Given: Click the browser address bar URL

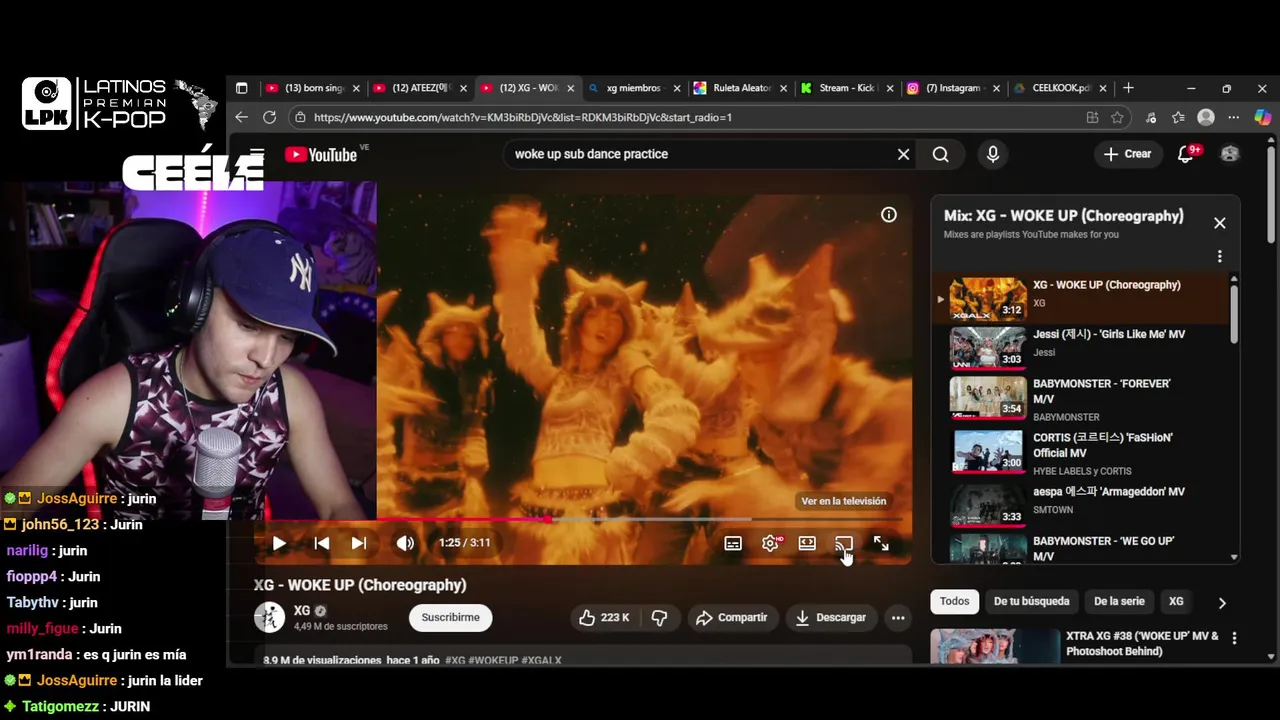Looking at the screenshot, I should 523,117.
